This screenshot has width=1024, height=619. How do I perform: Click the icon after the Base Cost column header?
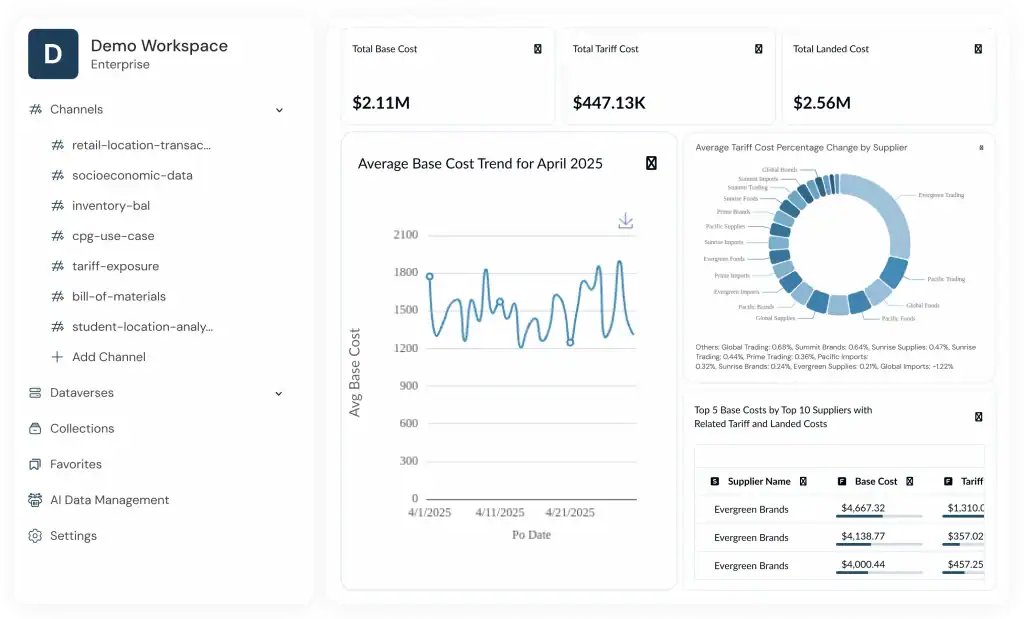click(909, 481)
